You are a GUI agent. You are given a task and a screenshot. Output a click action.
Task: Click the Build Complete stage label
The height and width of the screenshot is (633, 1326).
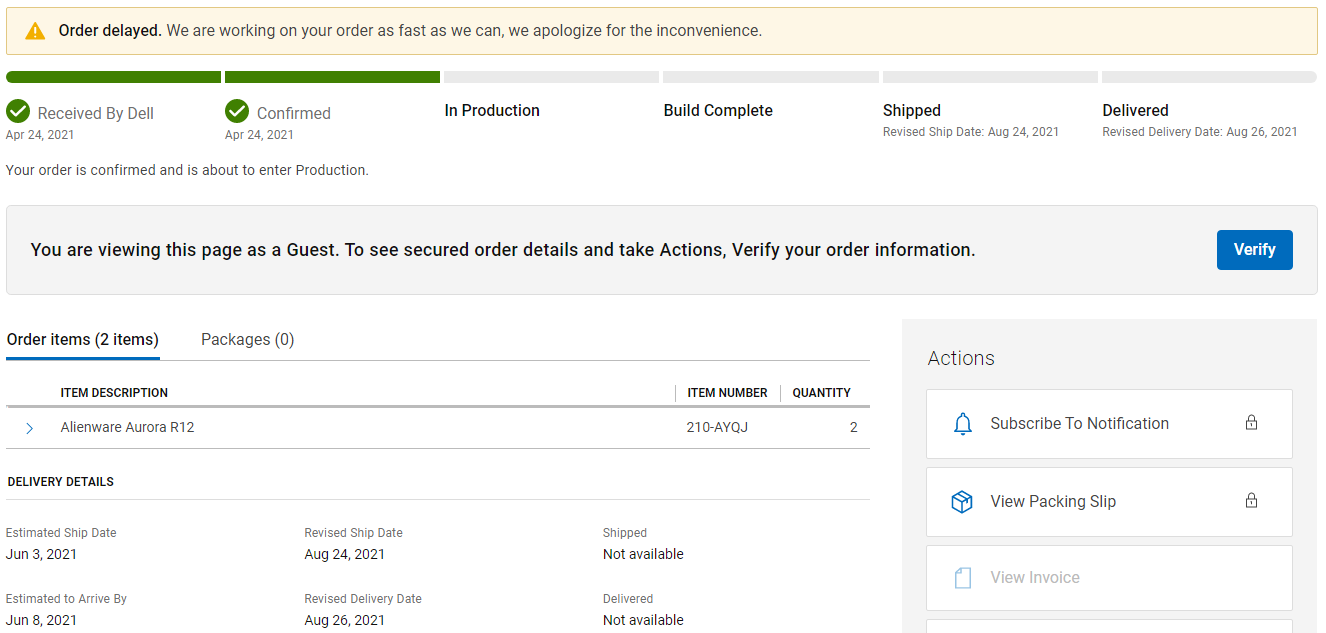pyautogui.click(x=718, y=111)
